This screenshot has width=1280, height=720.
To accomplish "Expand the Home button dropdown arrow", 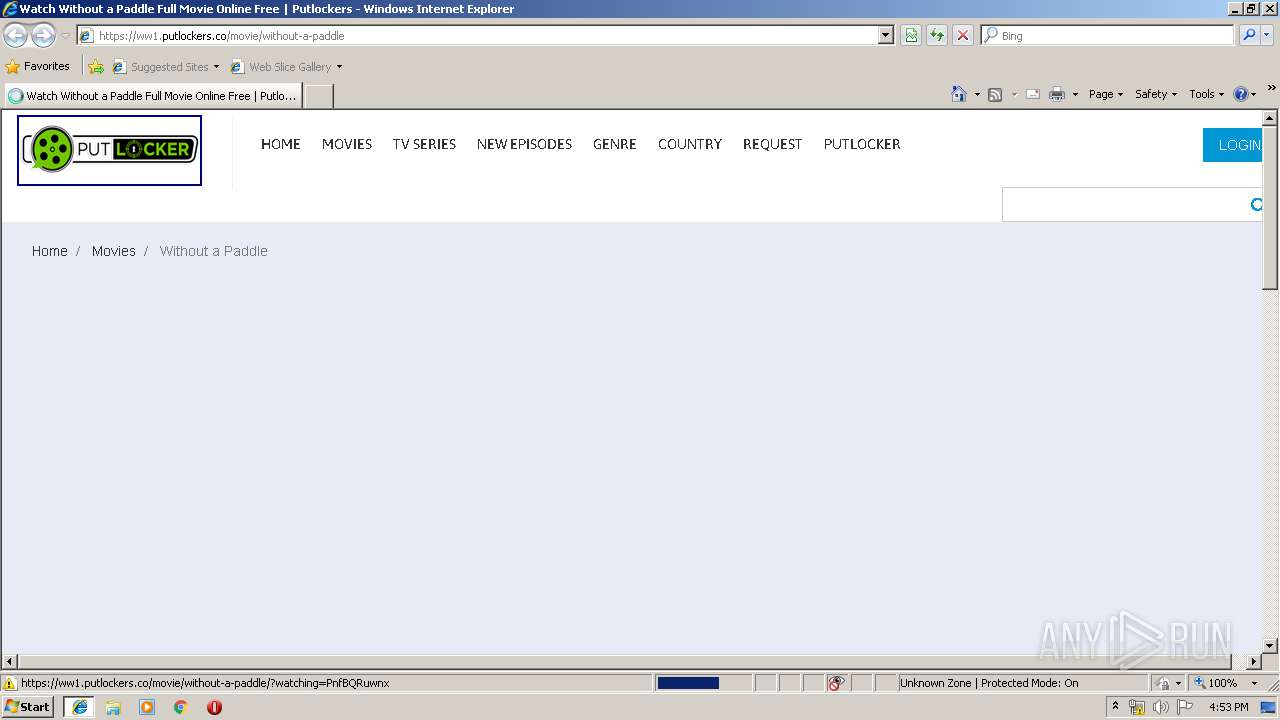I will [977, 94].
